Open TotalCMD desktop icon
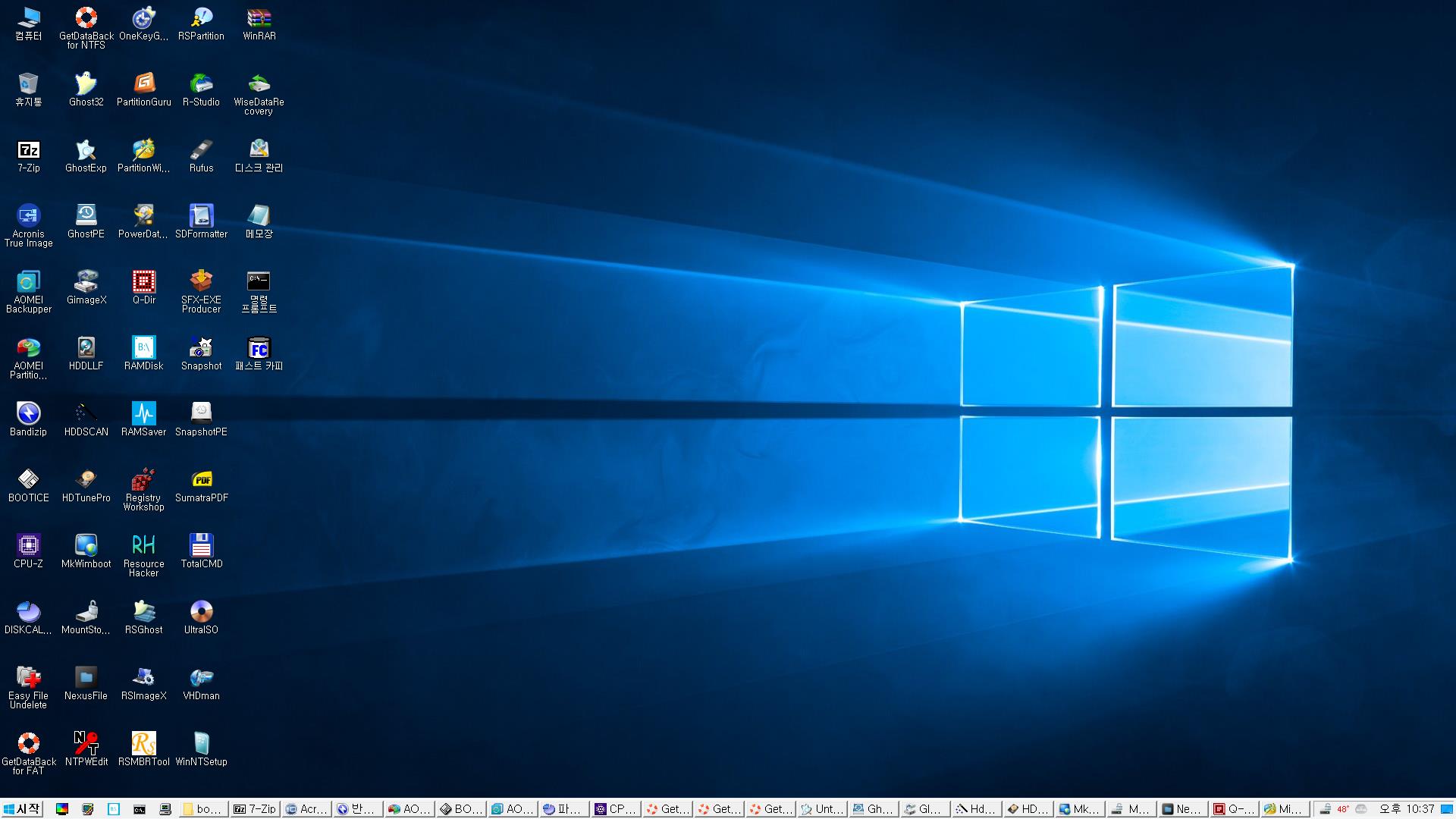The width and height of the screenshot is (1456, 819). click(x=202, y=551)
